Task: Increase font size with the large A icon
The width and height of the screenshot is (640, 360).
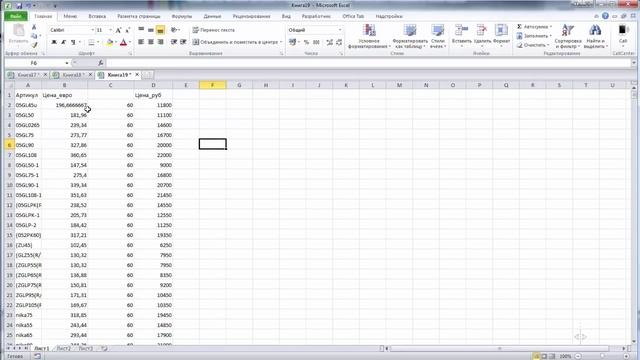Action: click(118, 30)
